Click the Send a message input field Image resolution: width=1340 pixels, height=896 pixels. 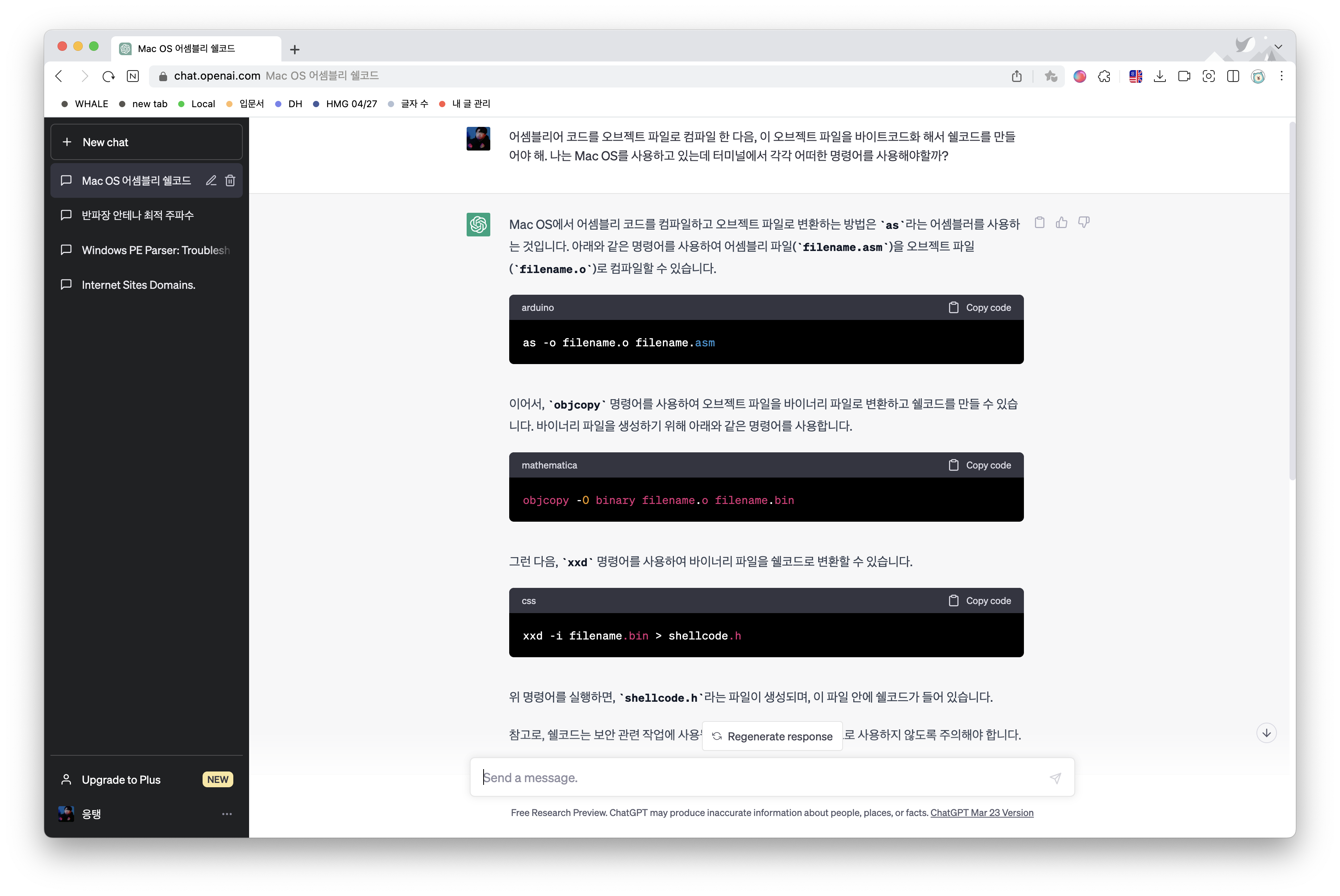coord(760,778)
